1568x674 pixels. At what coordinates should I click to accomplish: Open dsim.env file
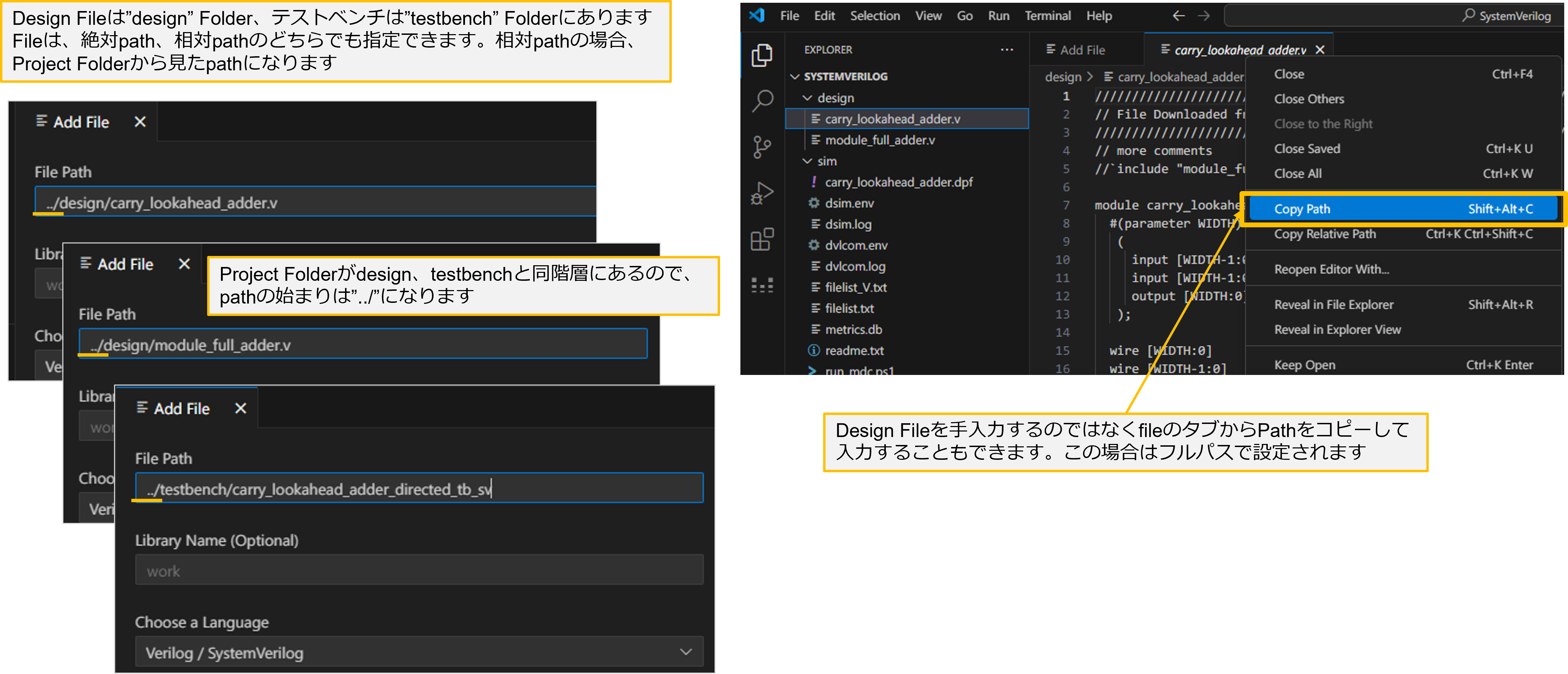click(906, 203)
